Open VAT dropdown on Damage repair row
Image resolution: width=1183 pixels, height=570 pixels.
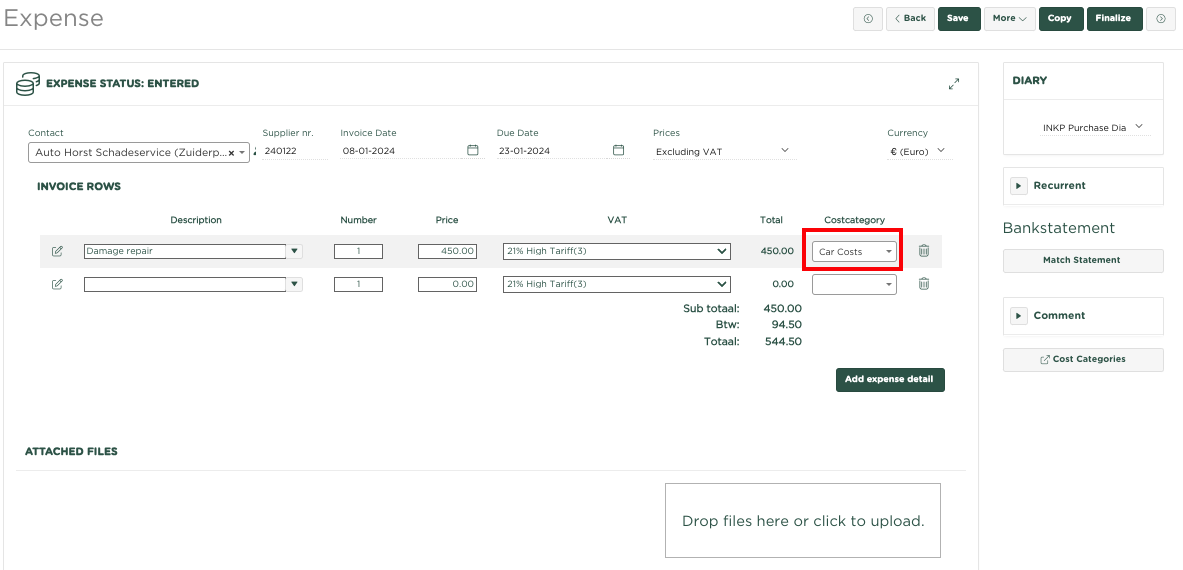(x=617, y=251)
